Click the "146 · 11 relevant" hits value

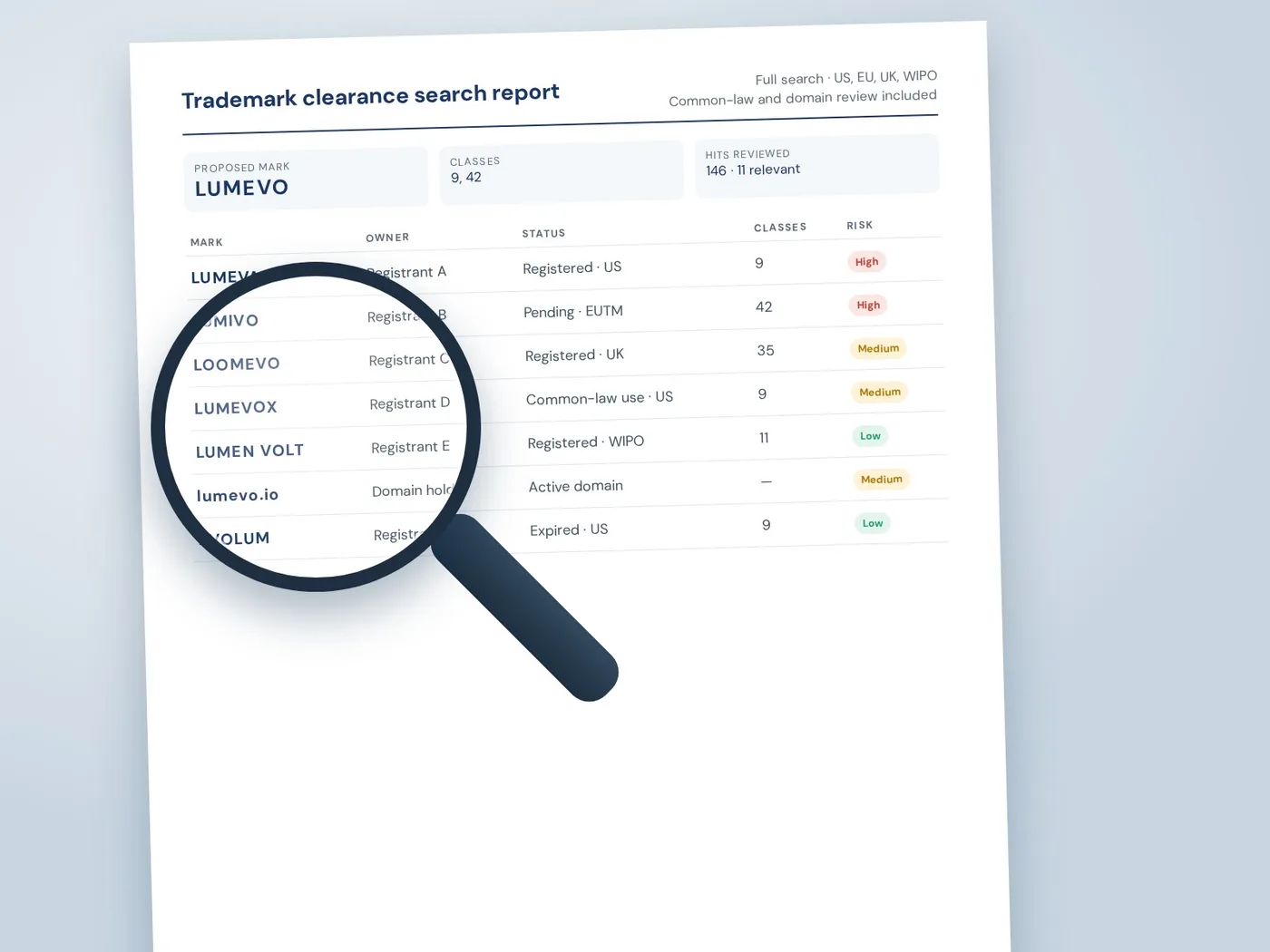click(753, 170)
